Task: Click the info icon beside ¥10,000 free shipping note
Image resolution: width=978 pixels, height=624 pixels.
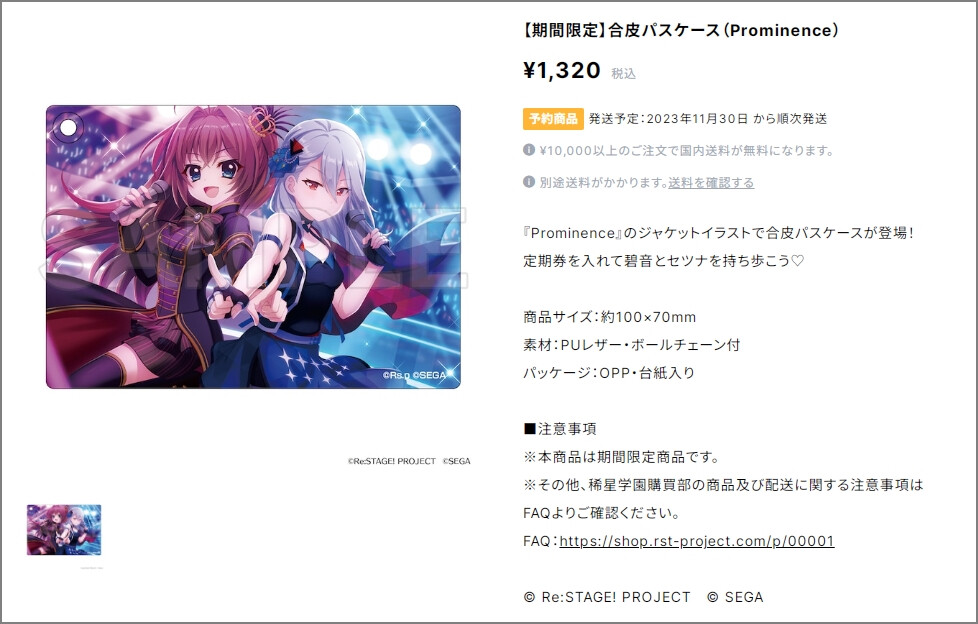Action: click(529, 150)
